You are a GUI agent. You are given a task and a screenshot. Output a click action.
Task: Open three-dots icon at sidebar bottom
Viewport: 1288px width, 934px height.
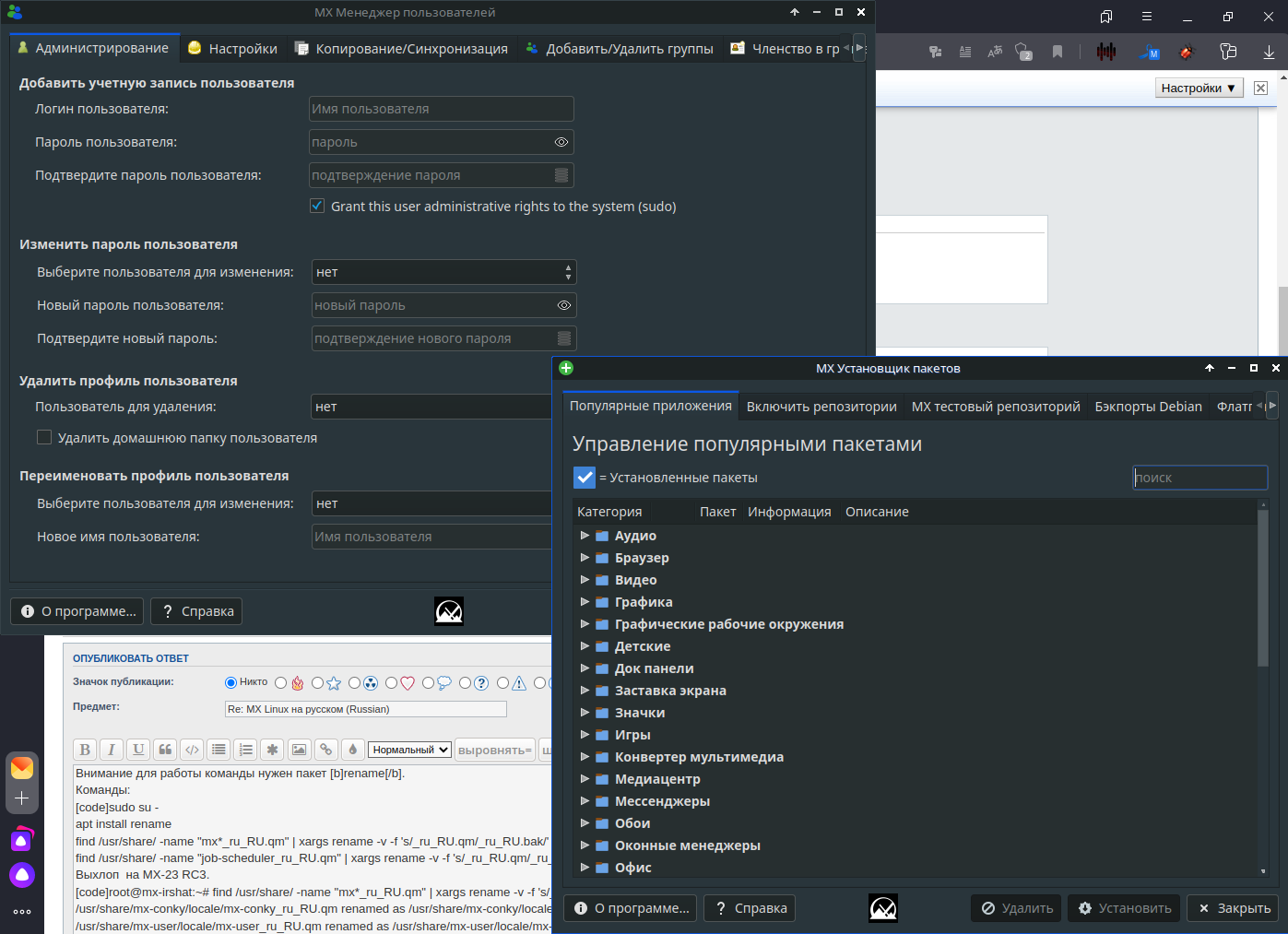click(22, 911)
